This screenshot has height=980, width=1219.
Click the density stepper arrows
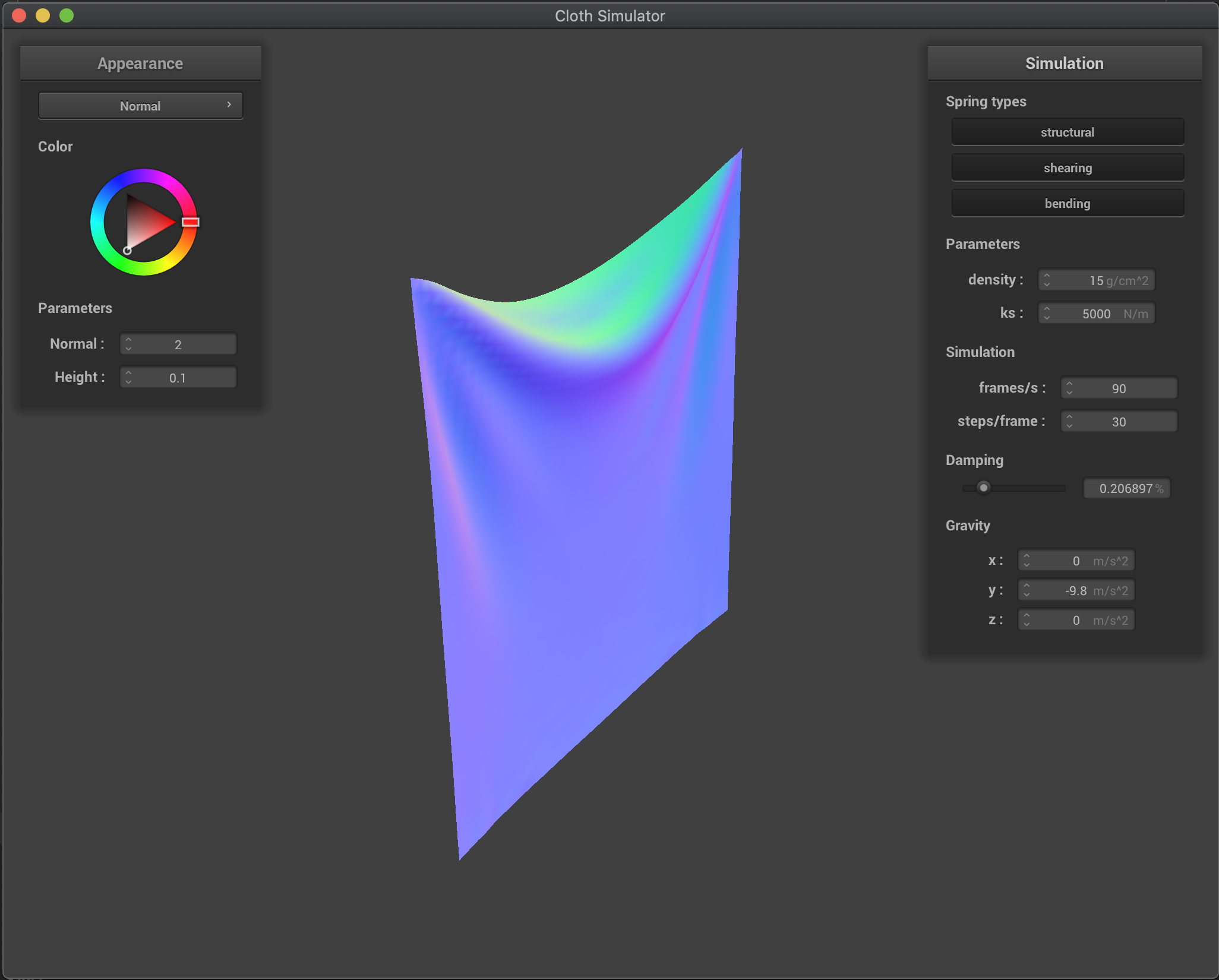pyautogui.click(x=1047, y=280)
